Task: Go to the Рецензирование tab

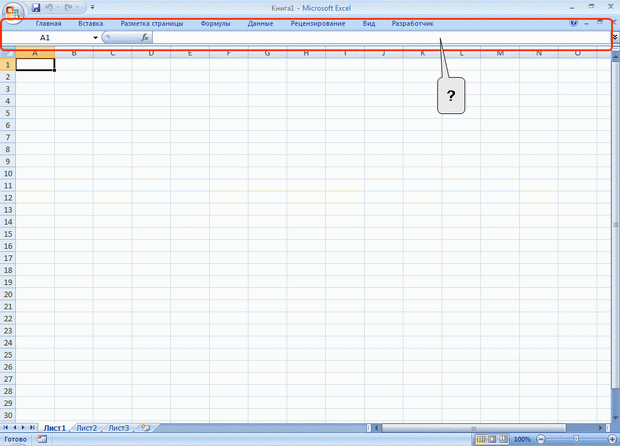Action: [318, 24]
